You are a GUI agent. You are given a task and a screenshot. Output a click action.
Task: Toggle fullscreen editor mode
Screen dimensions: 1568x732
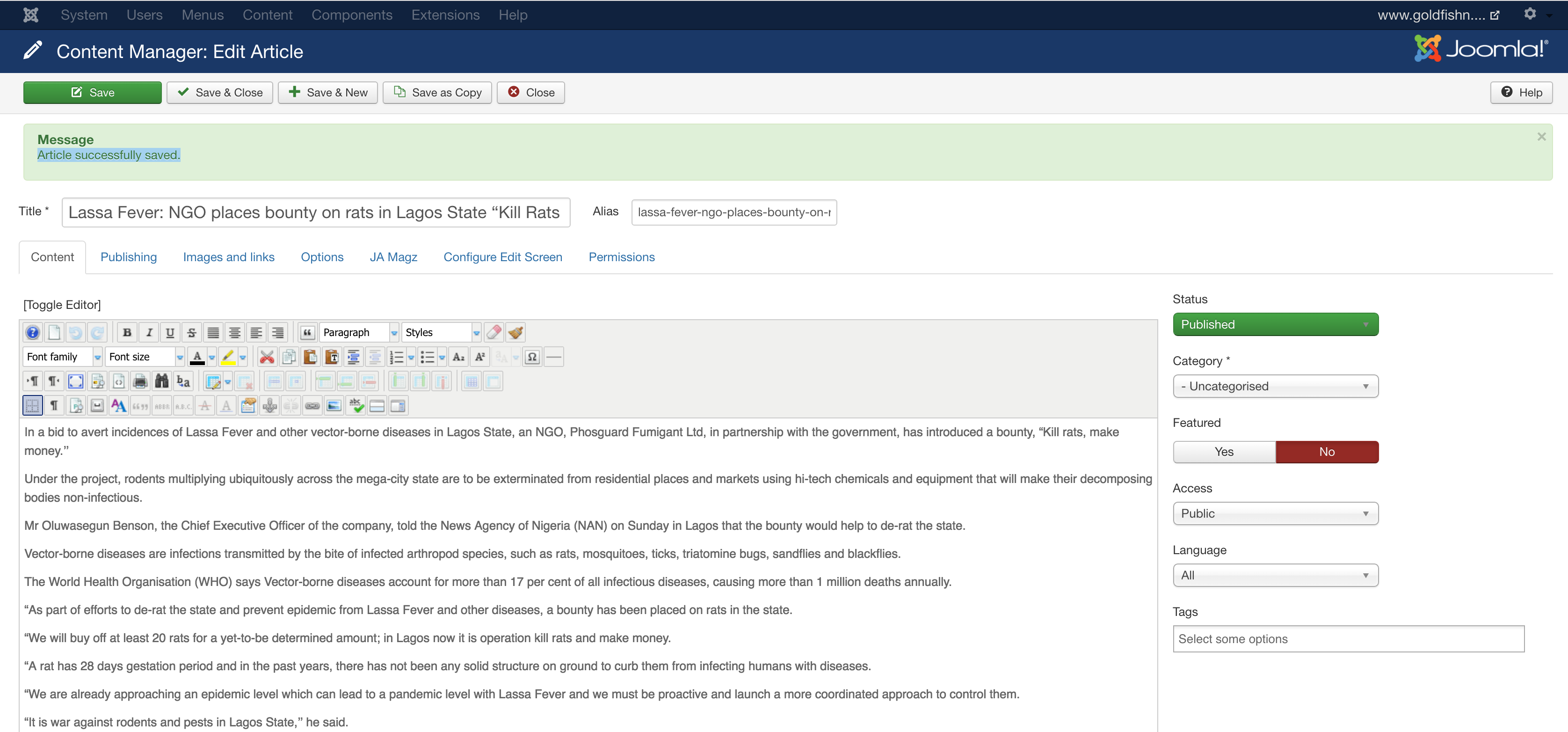75,381
